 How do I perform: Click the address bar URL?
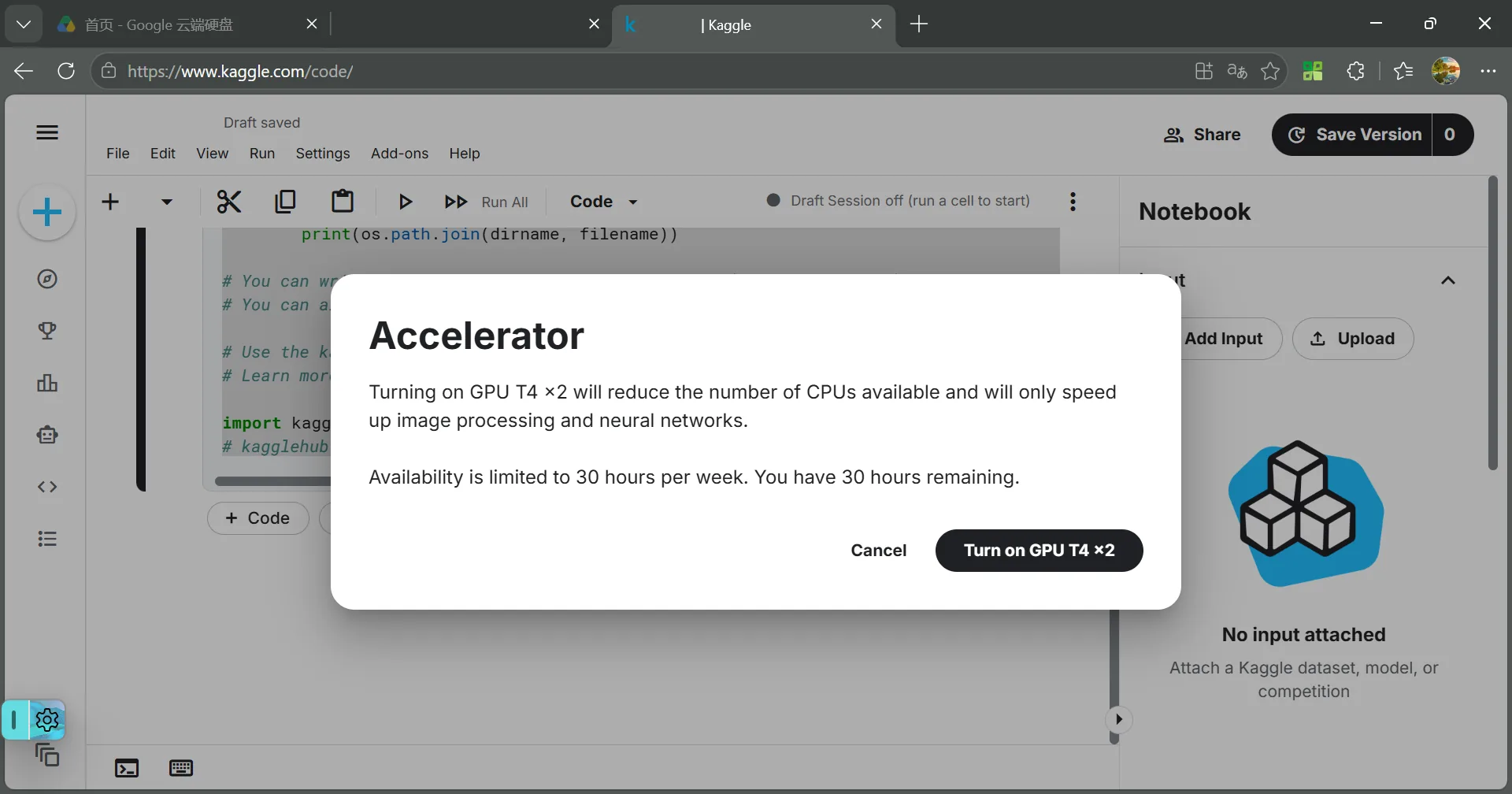(x=240, y=72)
